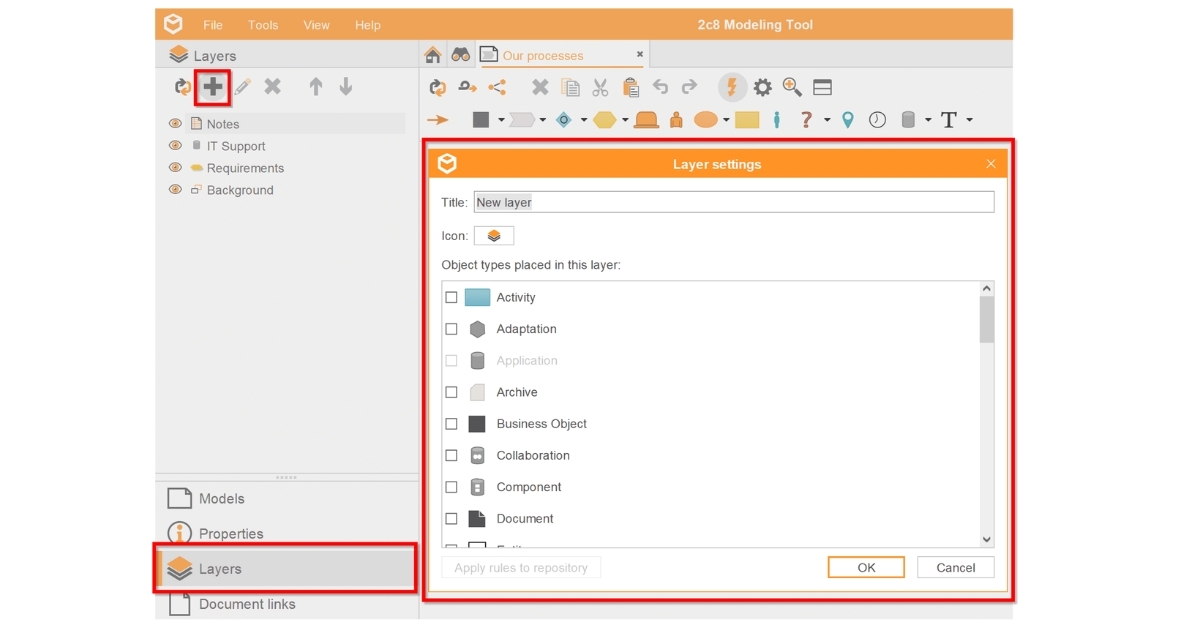Open dropdown arrow beside grey process arrow symbol

542,120
